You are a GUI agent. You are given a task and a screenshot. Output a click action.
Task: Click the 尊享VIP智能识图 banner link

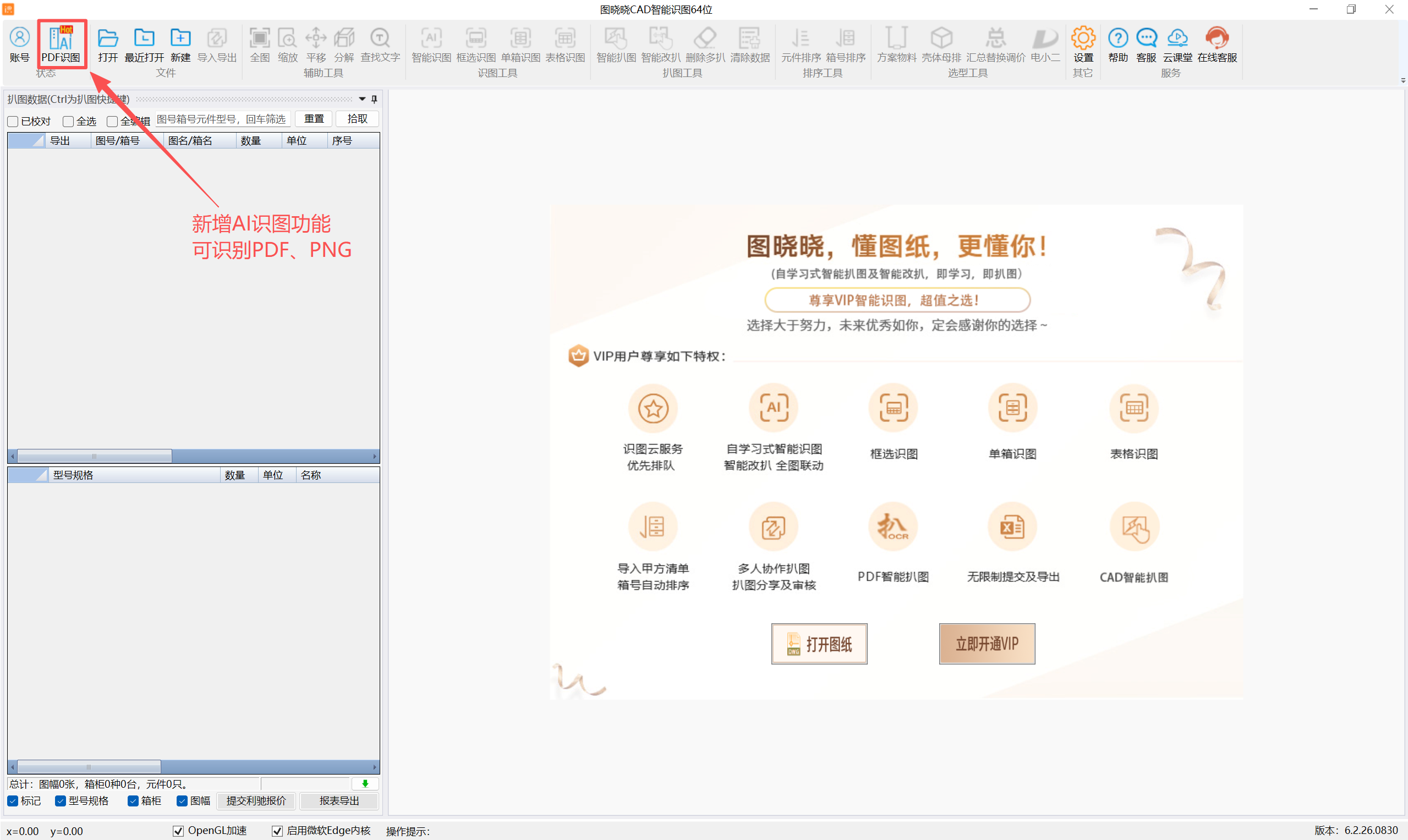(x=897, y=300)
